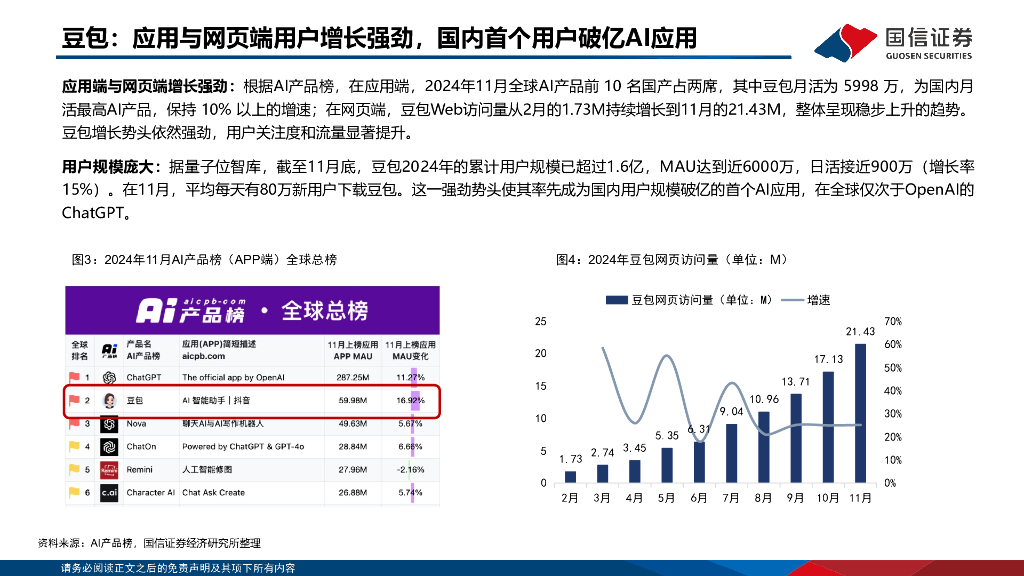Click the ChatOn product name cell
Screen dimensions: 1024x576
(141, 447)
